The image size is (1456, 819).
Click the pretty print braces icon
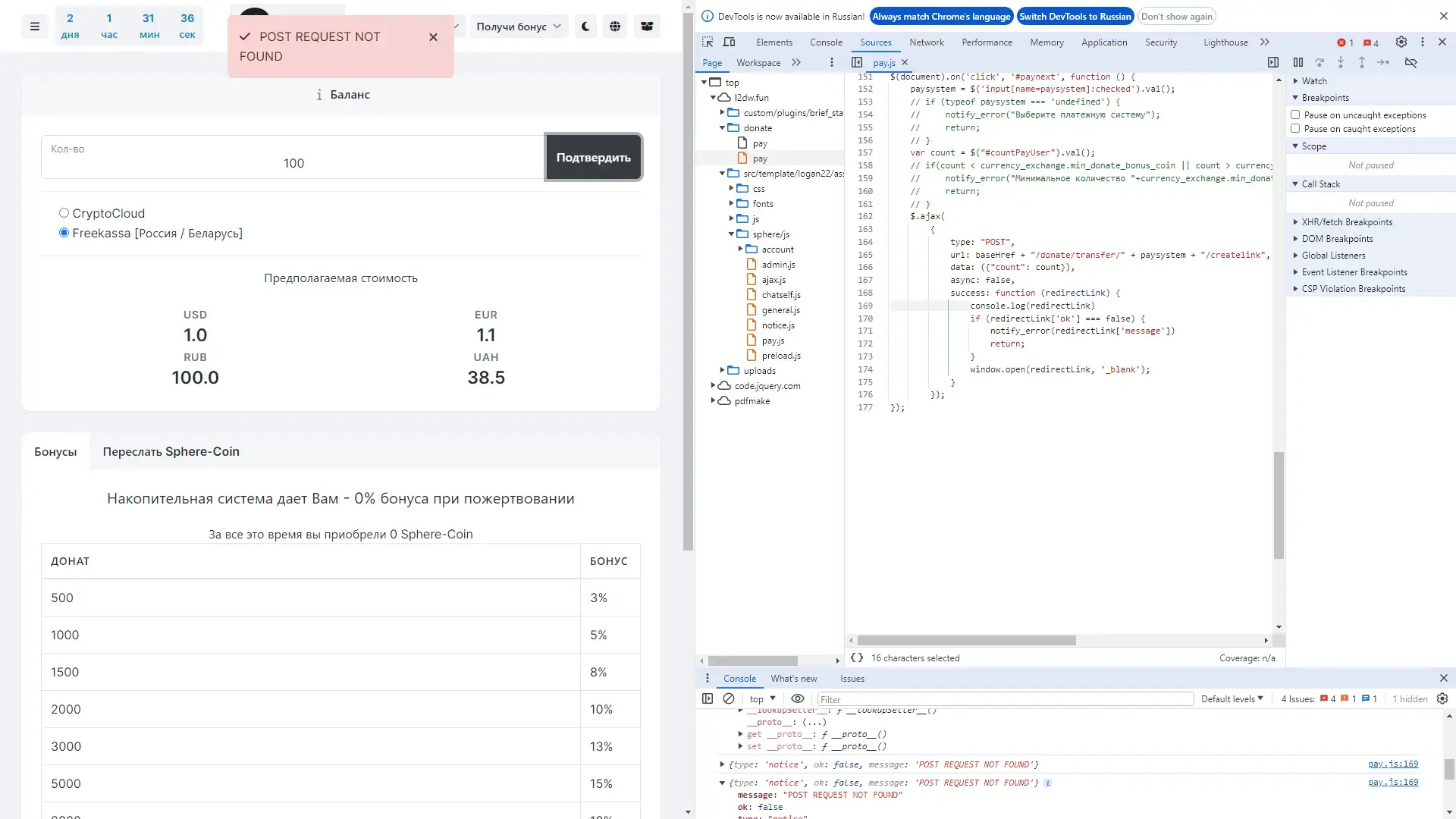pos(857,658)
